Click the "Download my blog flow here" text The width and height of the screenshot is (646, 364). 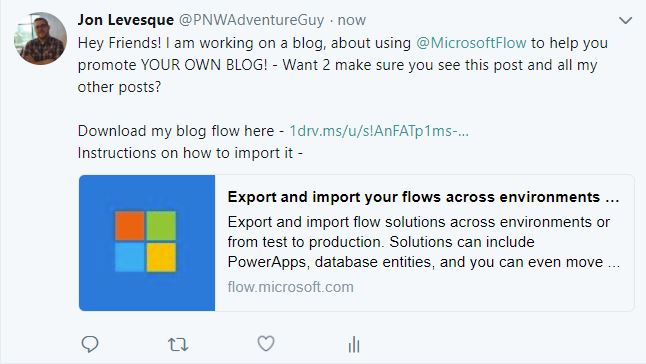point(176,131)
